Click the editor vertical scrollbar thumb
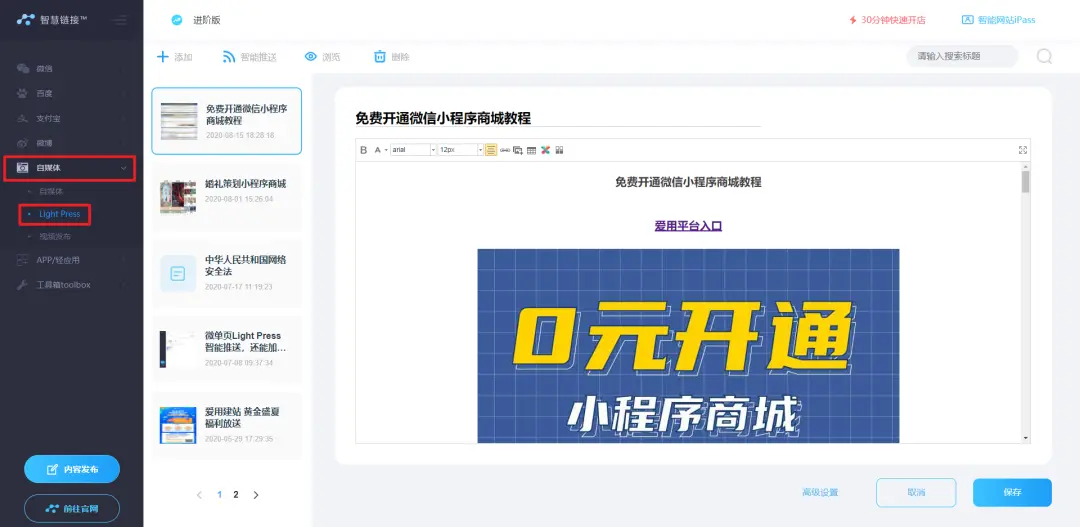The width and height of the screenshot is (1080, 527). click(x=1024, y=181)
